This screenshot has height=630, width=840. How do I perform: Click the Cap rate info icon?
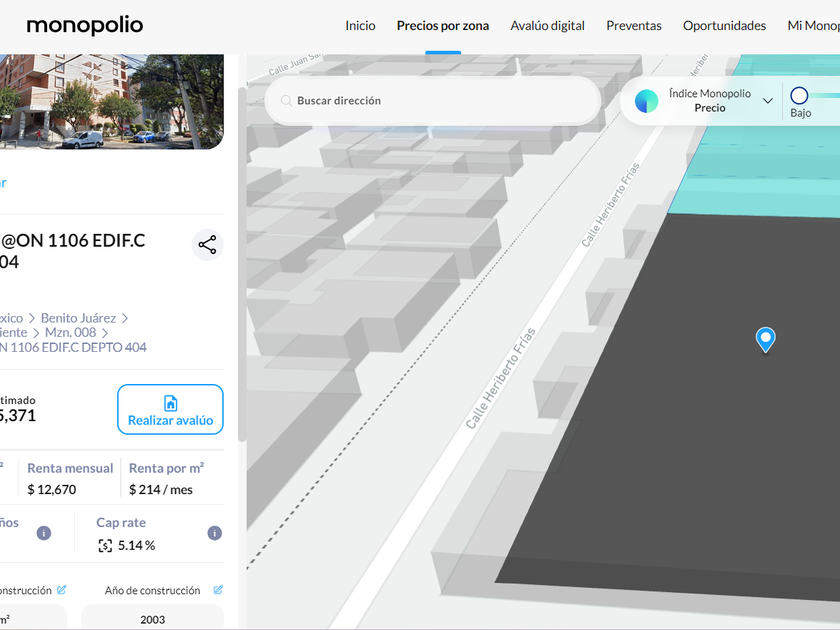[214, 533]
